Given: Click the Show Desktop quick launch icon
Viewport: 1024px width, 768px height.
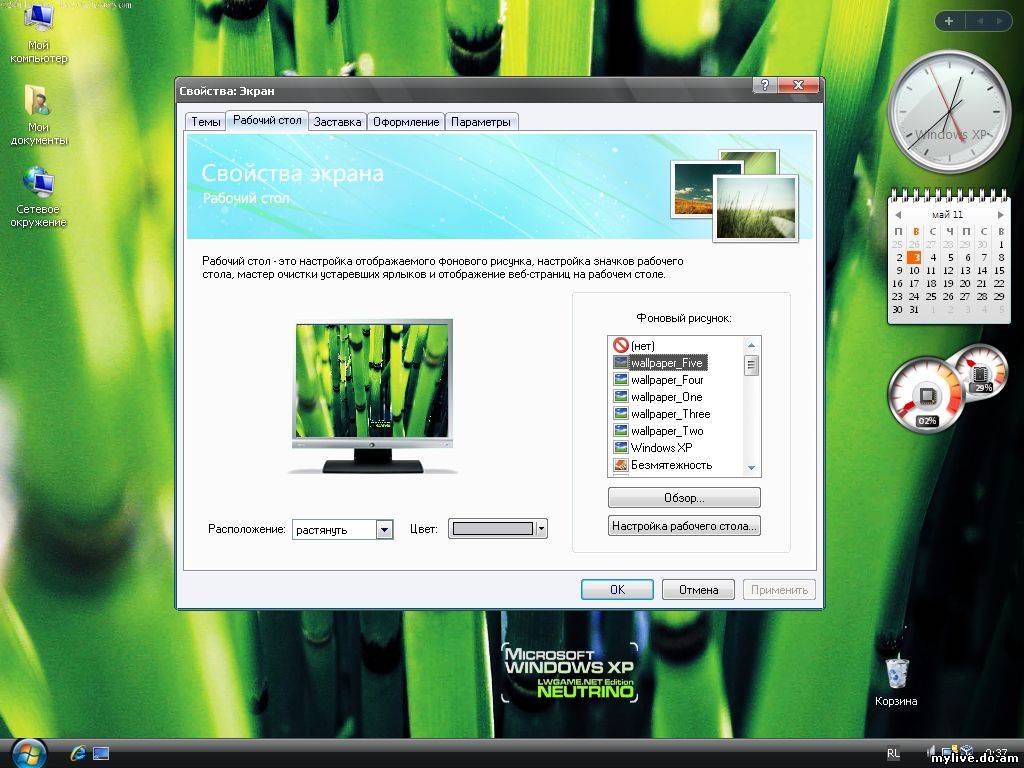Looking at the screenshot, I should pos(101,753).
